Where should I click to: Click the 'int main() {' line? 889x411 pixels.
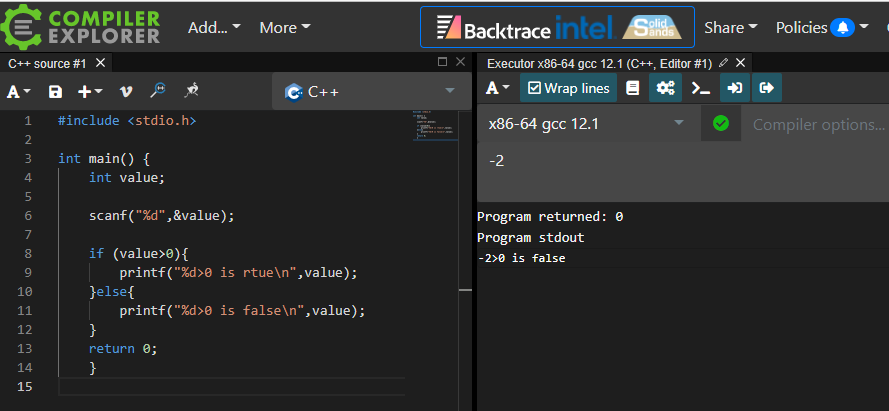(104, 159)
